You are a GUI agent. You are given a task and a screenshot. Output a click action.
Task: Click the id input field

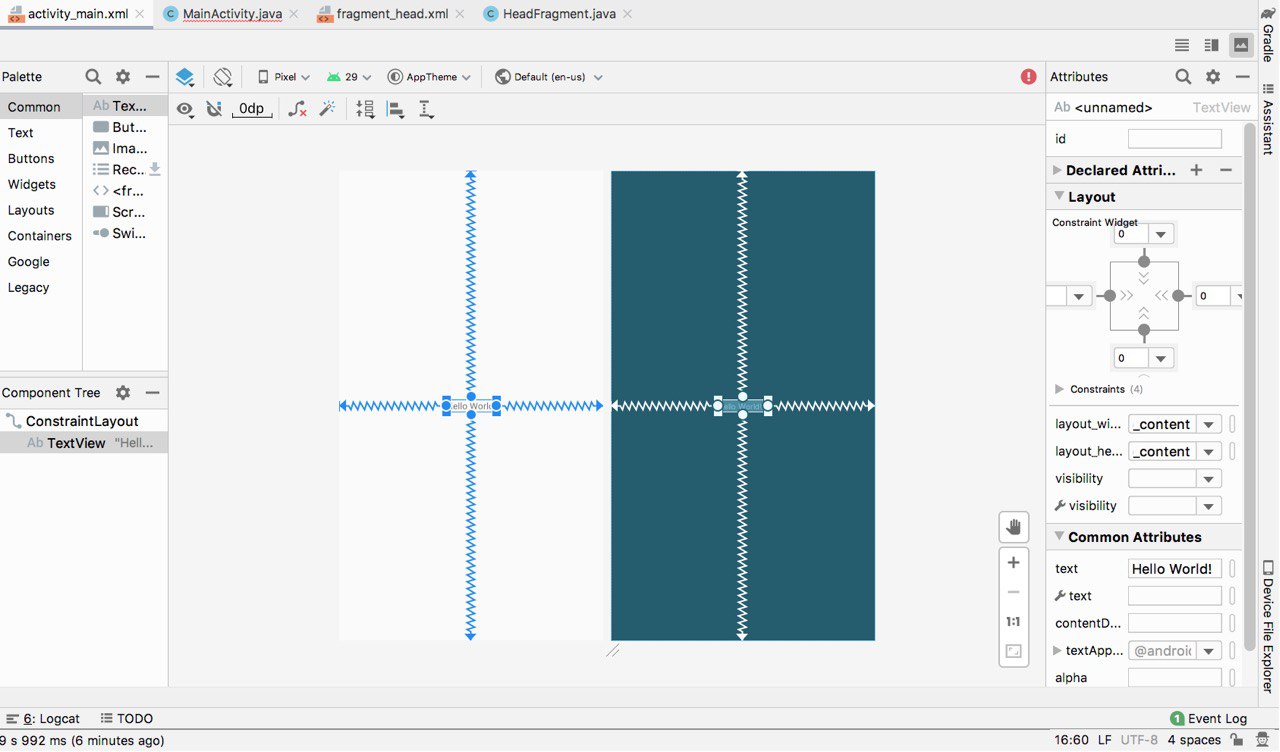(x=1175, y=139)
